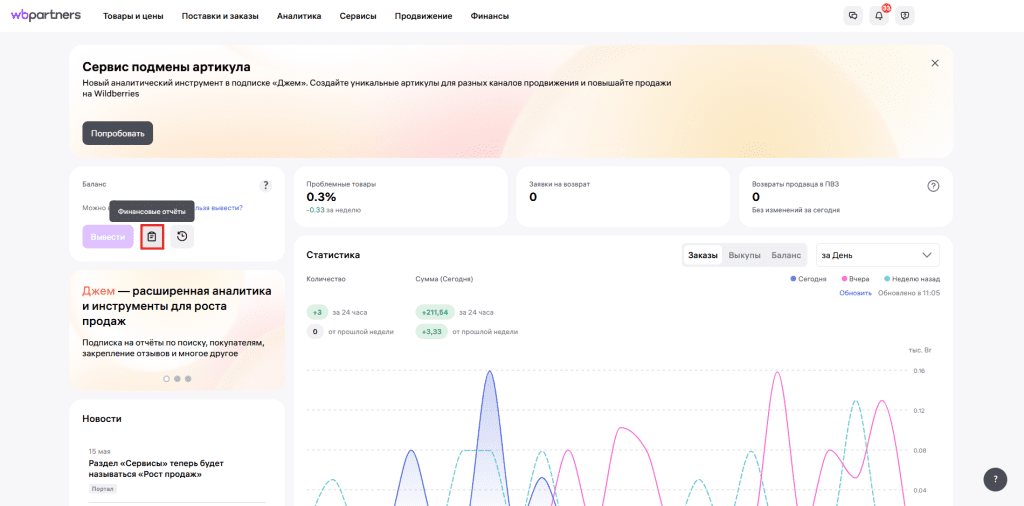Open the floating help button
This screenshot has width=1024, height=506.
click(x=995, y=479)
